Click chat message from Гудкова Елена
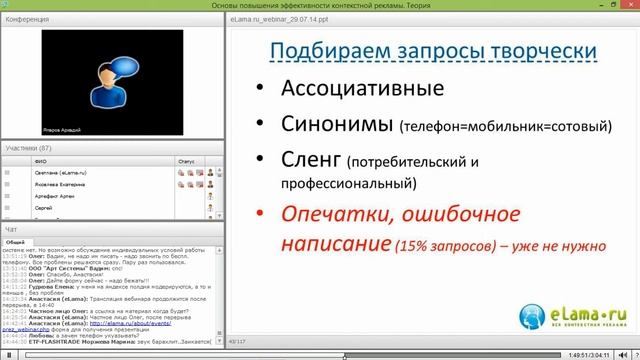The image size is (640, 360). pyautogui.click(x=107, y=290)
